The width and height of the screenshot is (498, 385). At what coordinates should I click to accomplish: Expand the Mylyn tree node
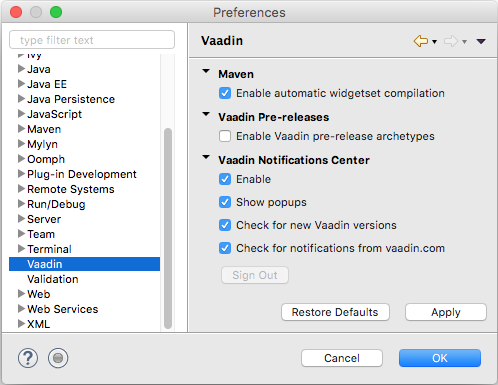[21, 144]
